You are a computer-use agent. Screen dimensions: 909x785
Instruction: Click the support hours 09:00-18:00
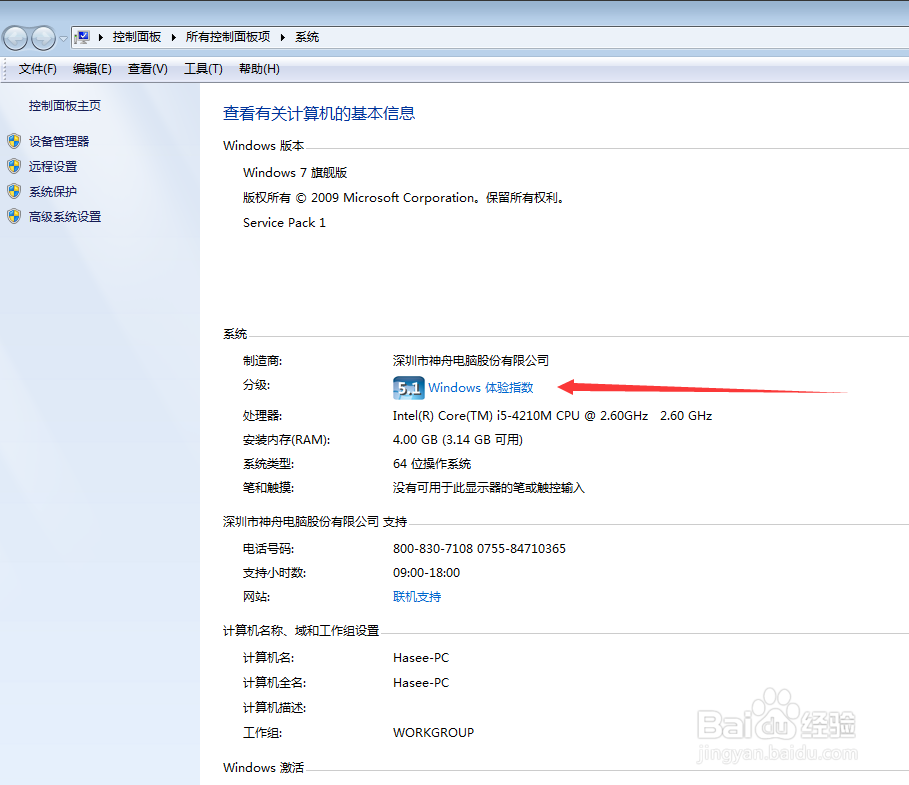click(x=427, y=573)
